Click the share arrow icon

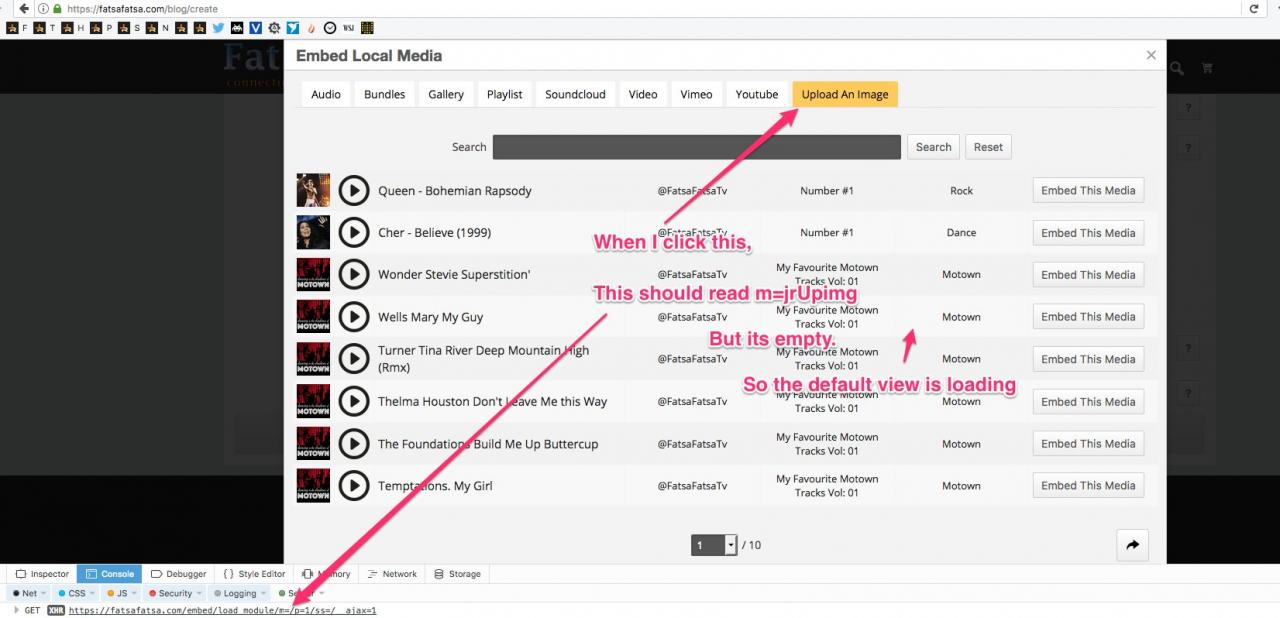1132,545
